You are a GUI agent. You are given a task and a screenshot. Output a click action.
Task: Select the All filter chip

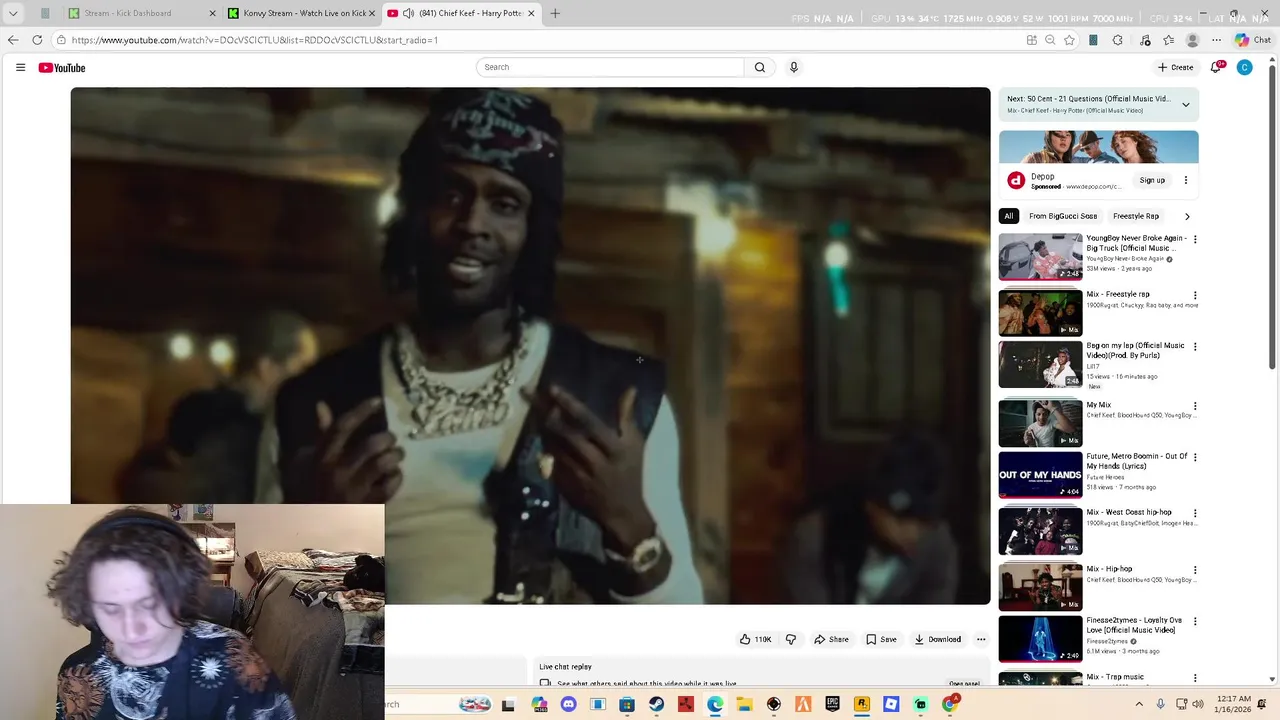click(x=1009, y=216)
